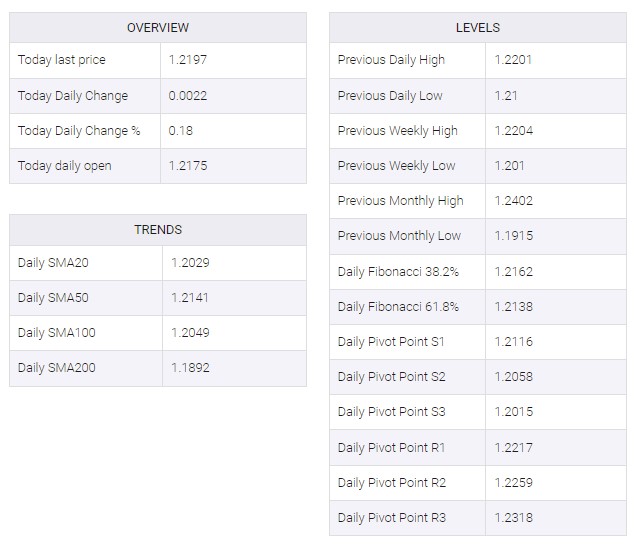
Task: Click the Daily SMA200 value 1.1892
Action: [x=190, y=368]
